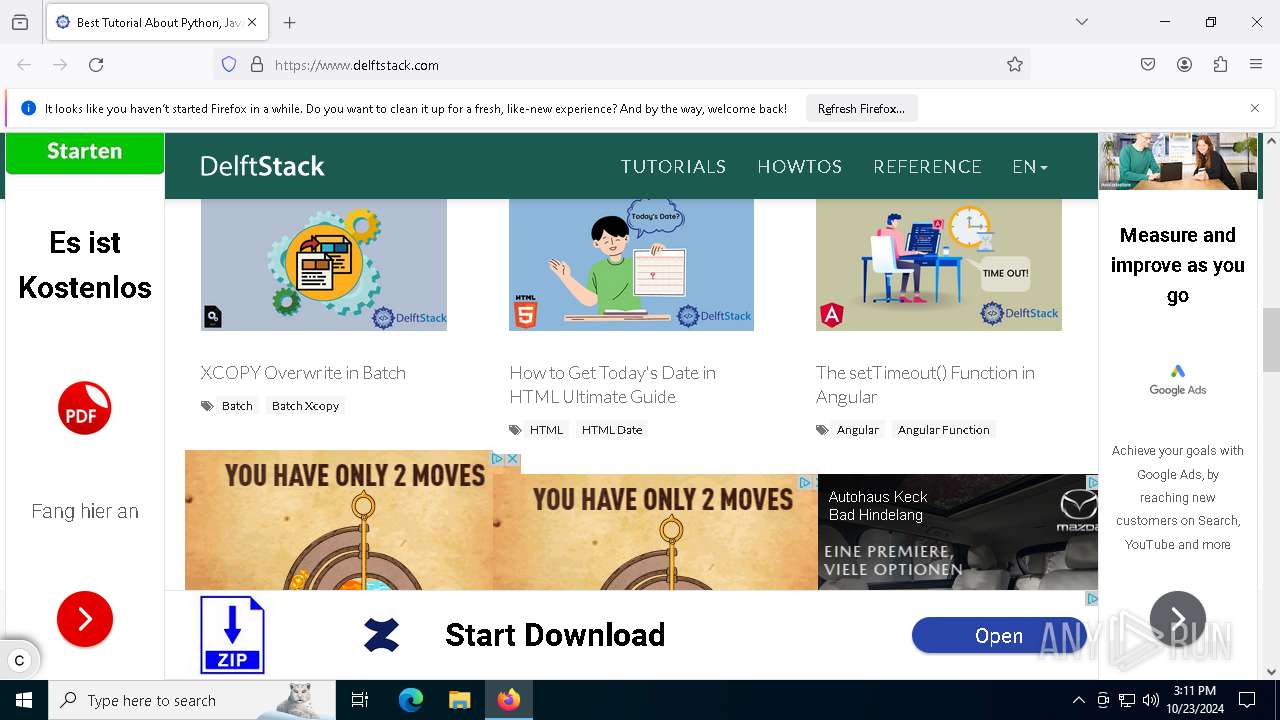Open Firefox account icon
Screen dimensions: 1280x720
(1184, 65)
